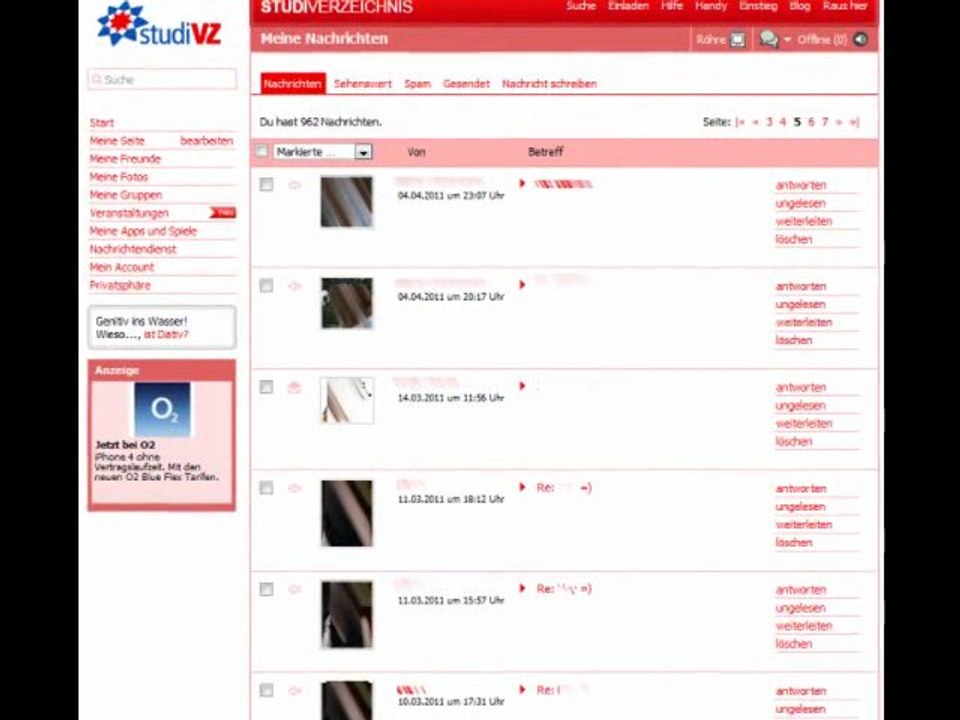Click read-status icon of 10.03.2011 17:31 message
This screenshot has height=720, width=960.
[294, 691]
